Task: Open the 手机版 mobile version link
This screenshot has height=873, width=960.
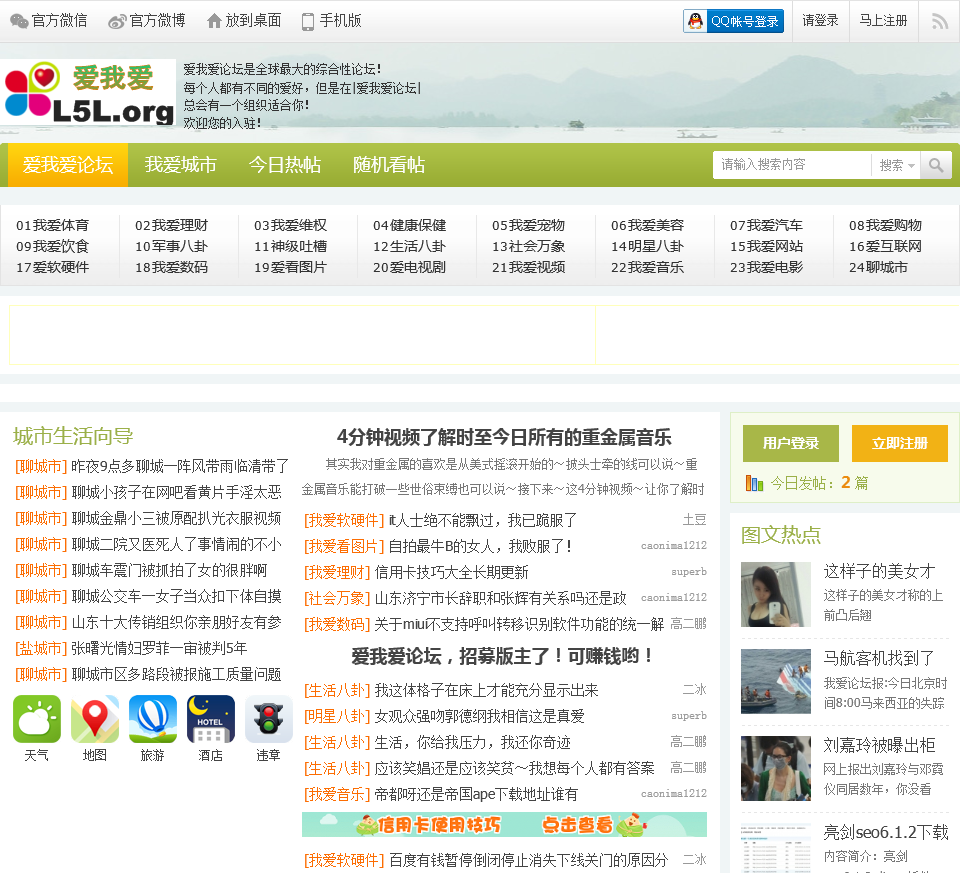Action: pos(331,21)
